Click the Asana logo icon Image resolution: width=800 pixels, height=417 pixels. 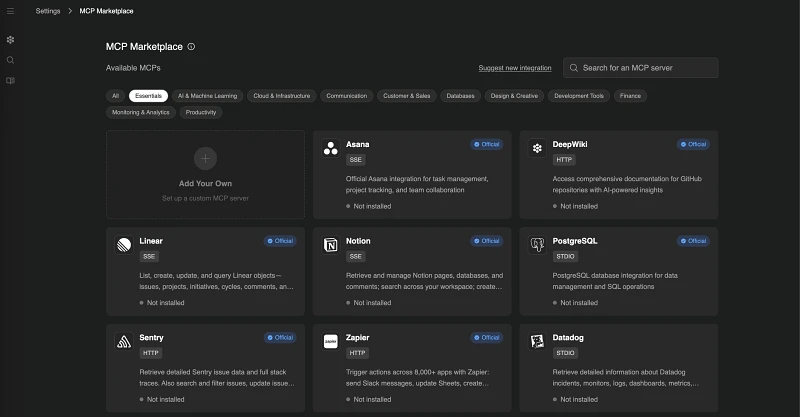click(x=331, y=148)
